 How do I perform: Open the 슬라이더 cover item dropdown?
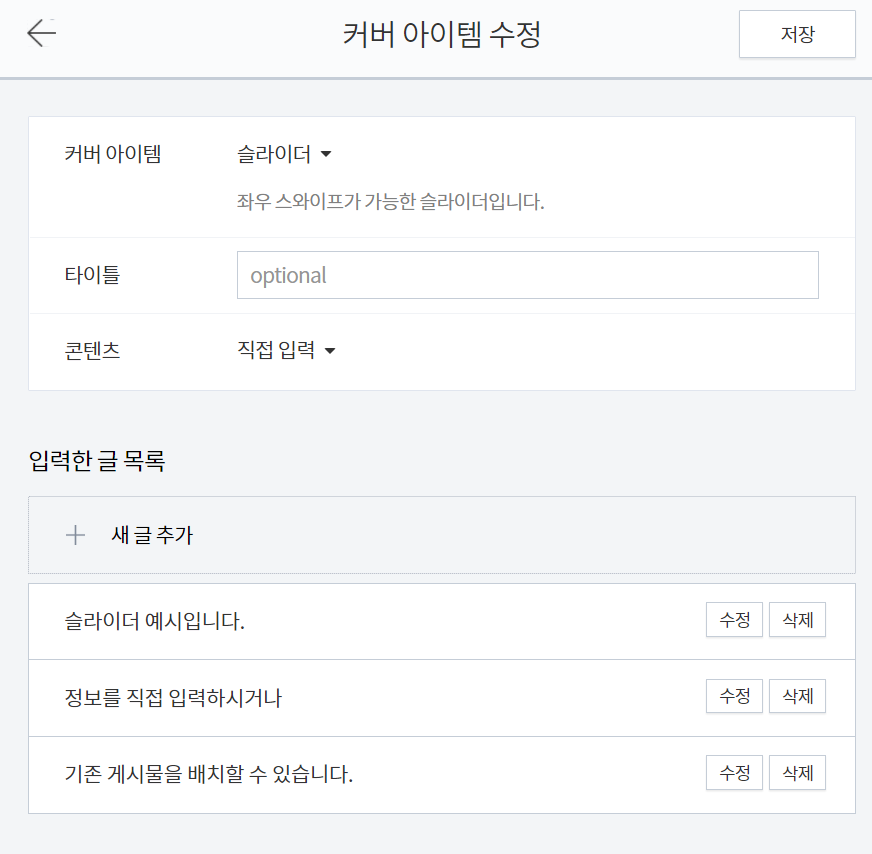(284, 154)
